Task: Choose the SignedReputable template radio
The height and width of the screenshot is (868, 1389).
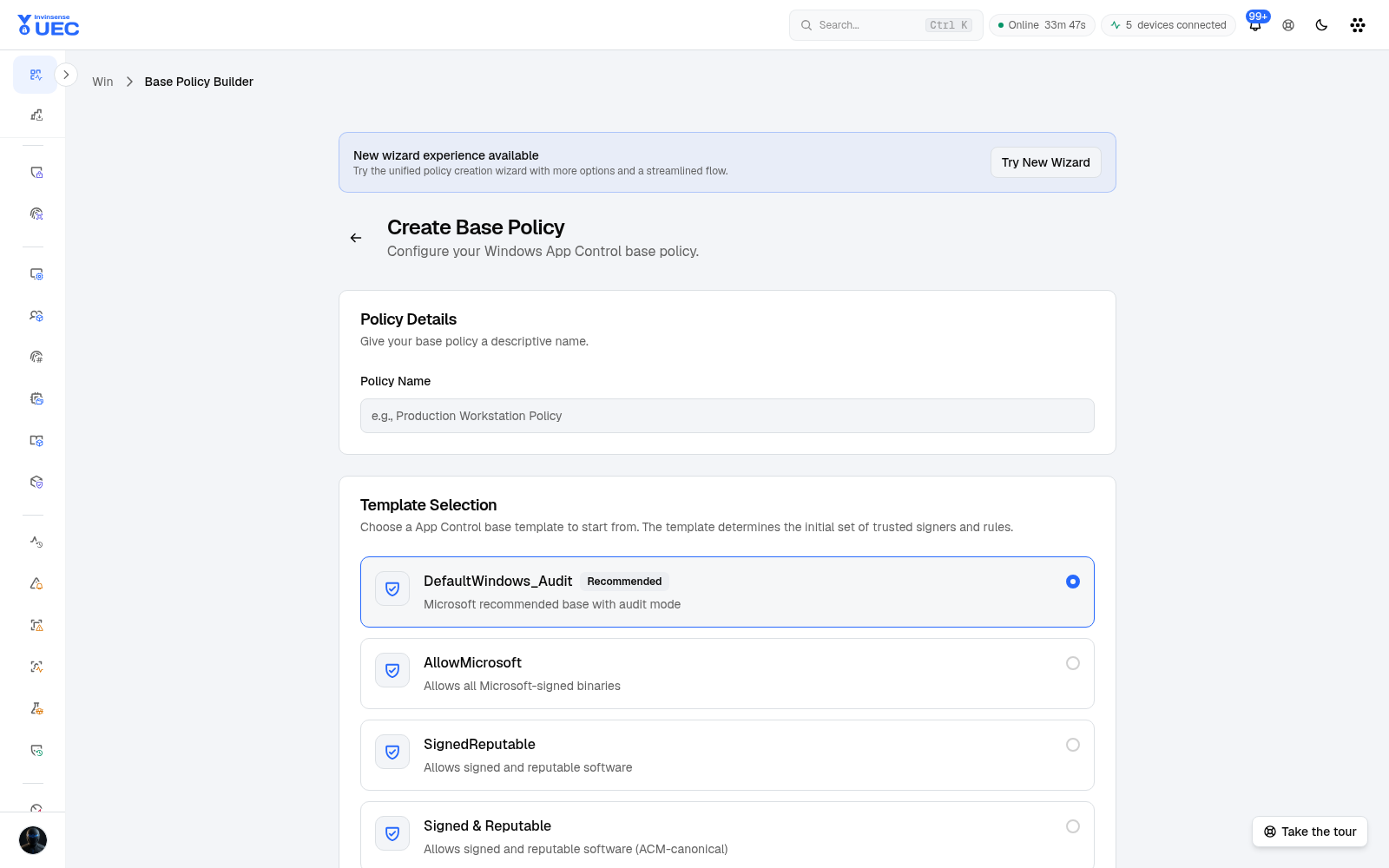Action: (x=1073, y=745)
